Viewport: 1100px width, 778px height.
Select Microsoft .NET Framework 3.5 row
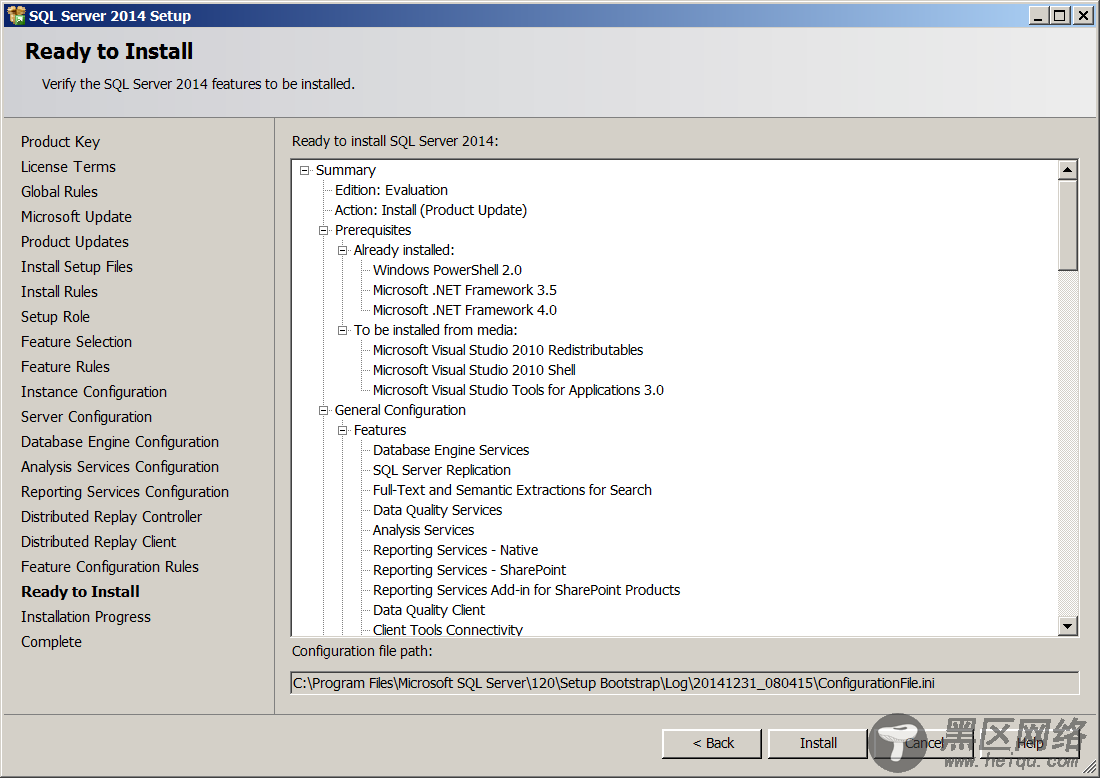[x=464, y=290]
